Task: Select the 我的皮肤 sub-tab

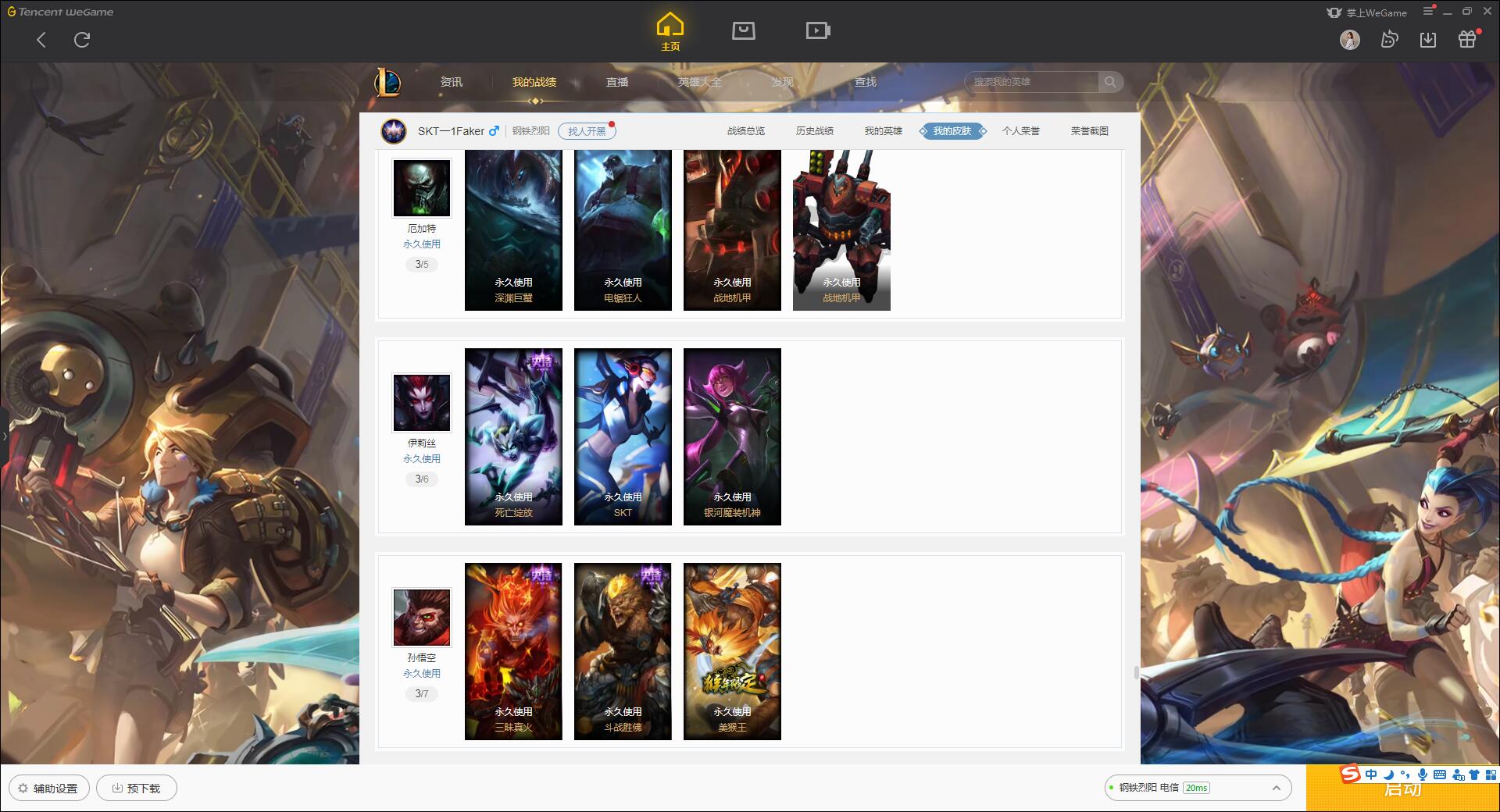Action: click(x=952, y=131)
